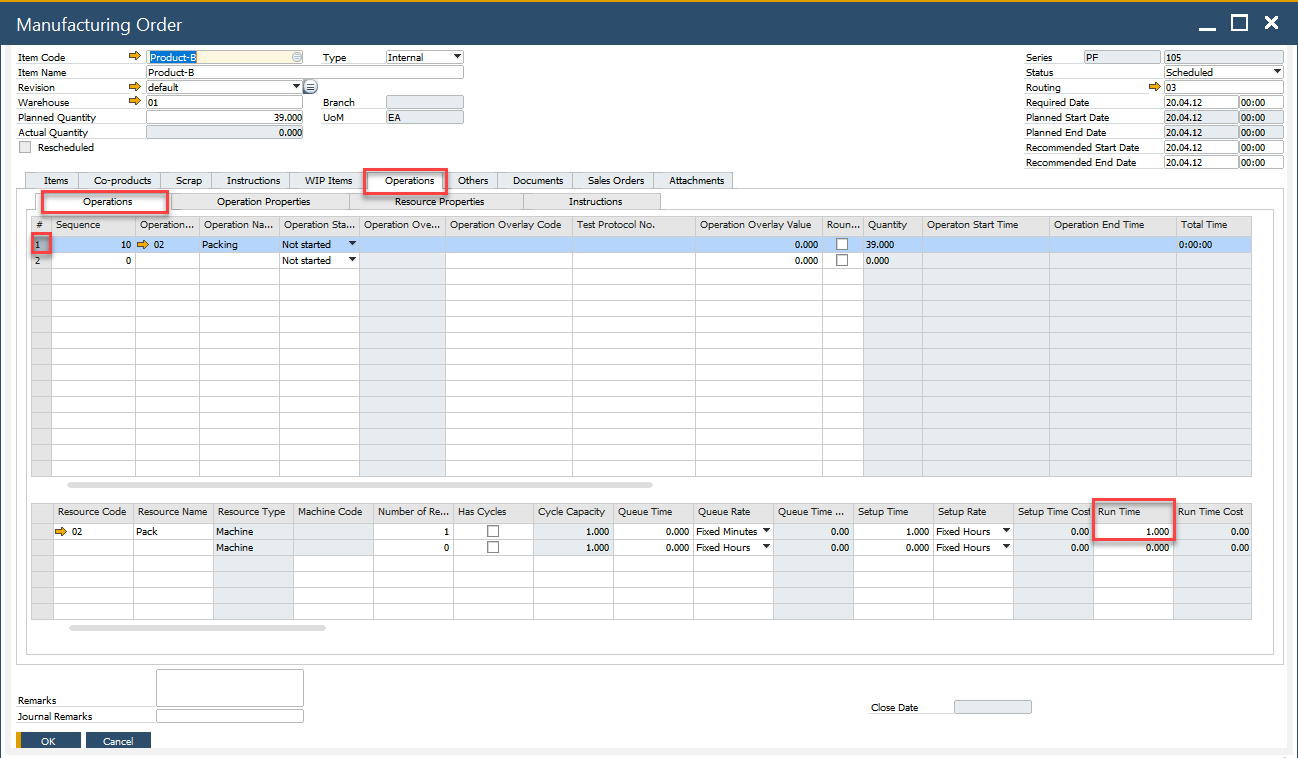Click link arrow for operation code 02
Screen dimensions: 1298x758
click(x=145, y=244)
